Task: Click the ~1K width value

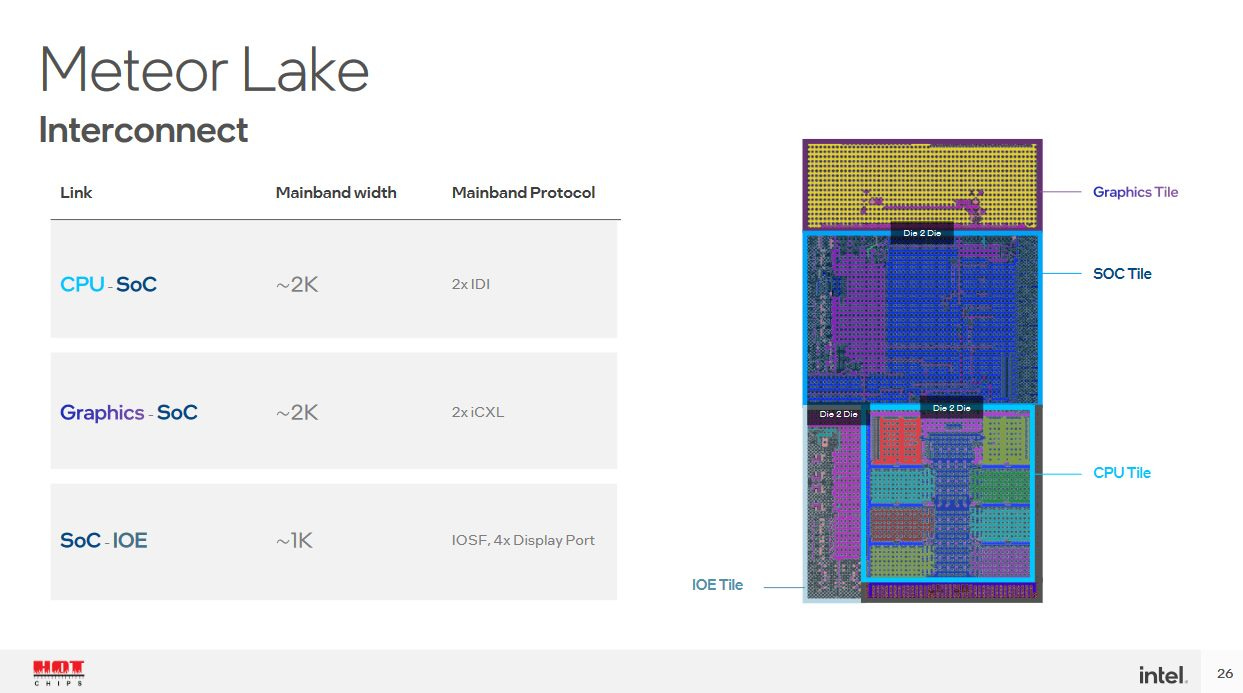Action: click(x=294, y=540)
